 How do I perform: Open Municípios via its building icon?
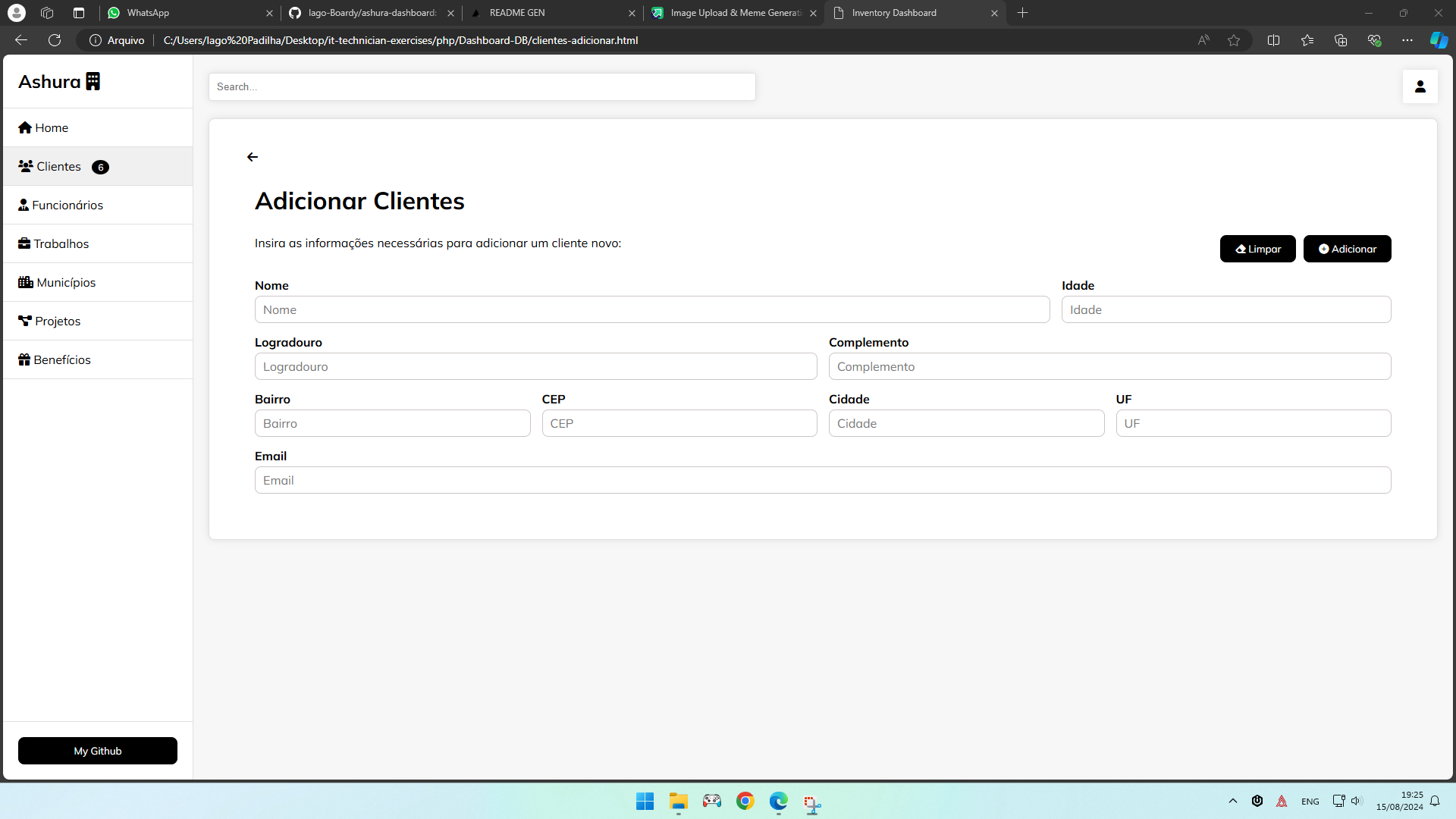click(24, 281)
